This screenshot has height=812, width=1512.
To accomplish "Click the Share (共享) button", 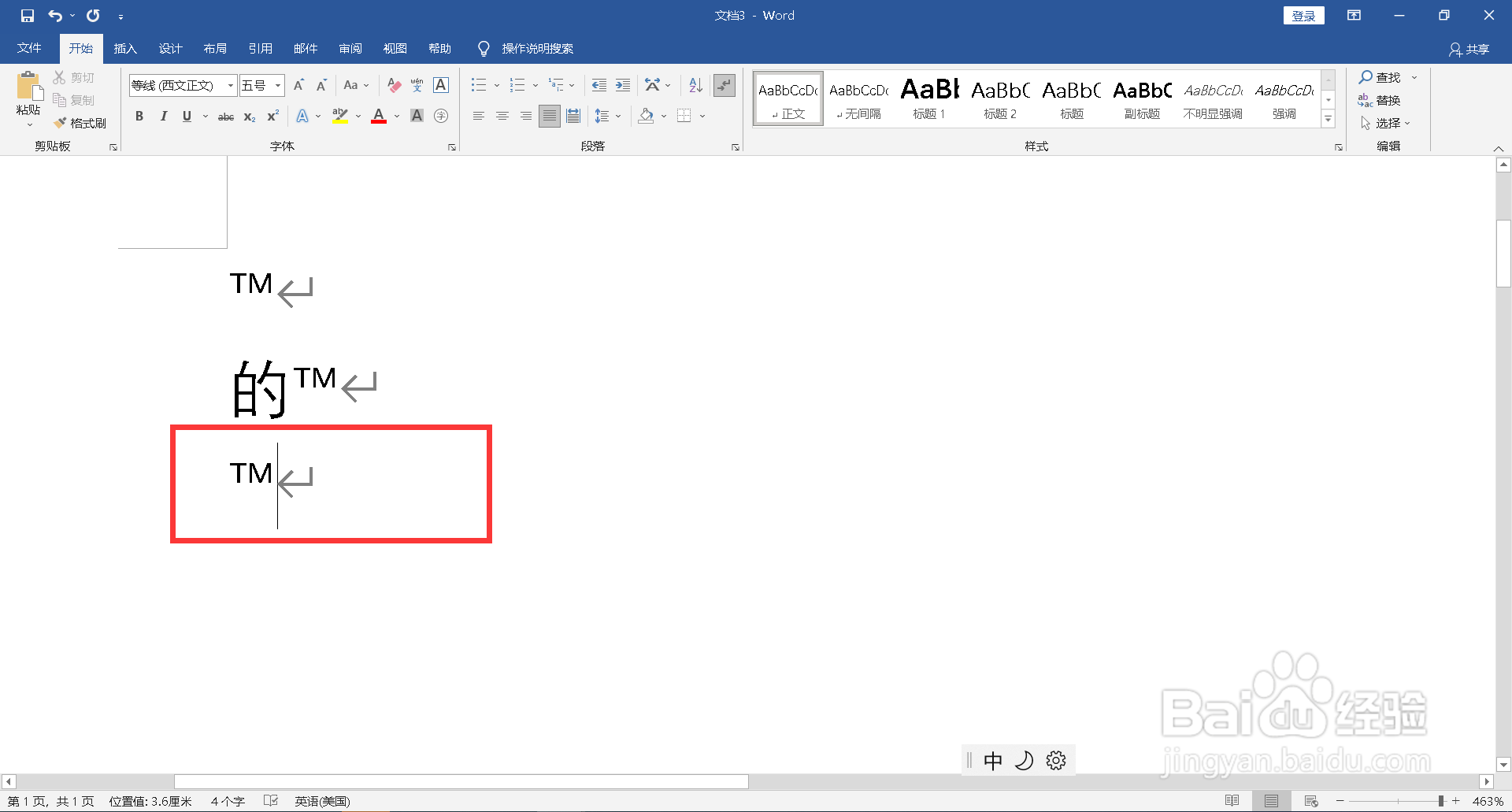I will [1469, 50].
